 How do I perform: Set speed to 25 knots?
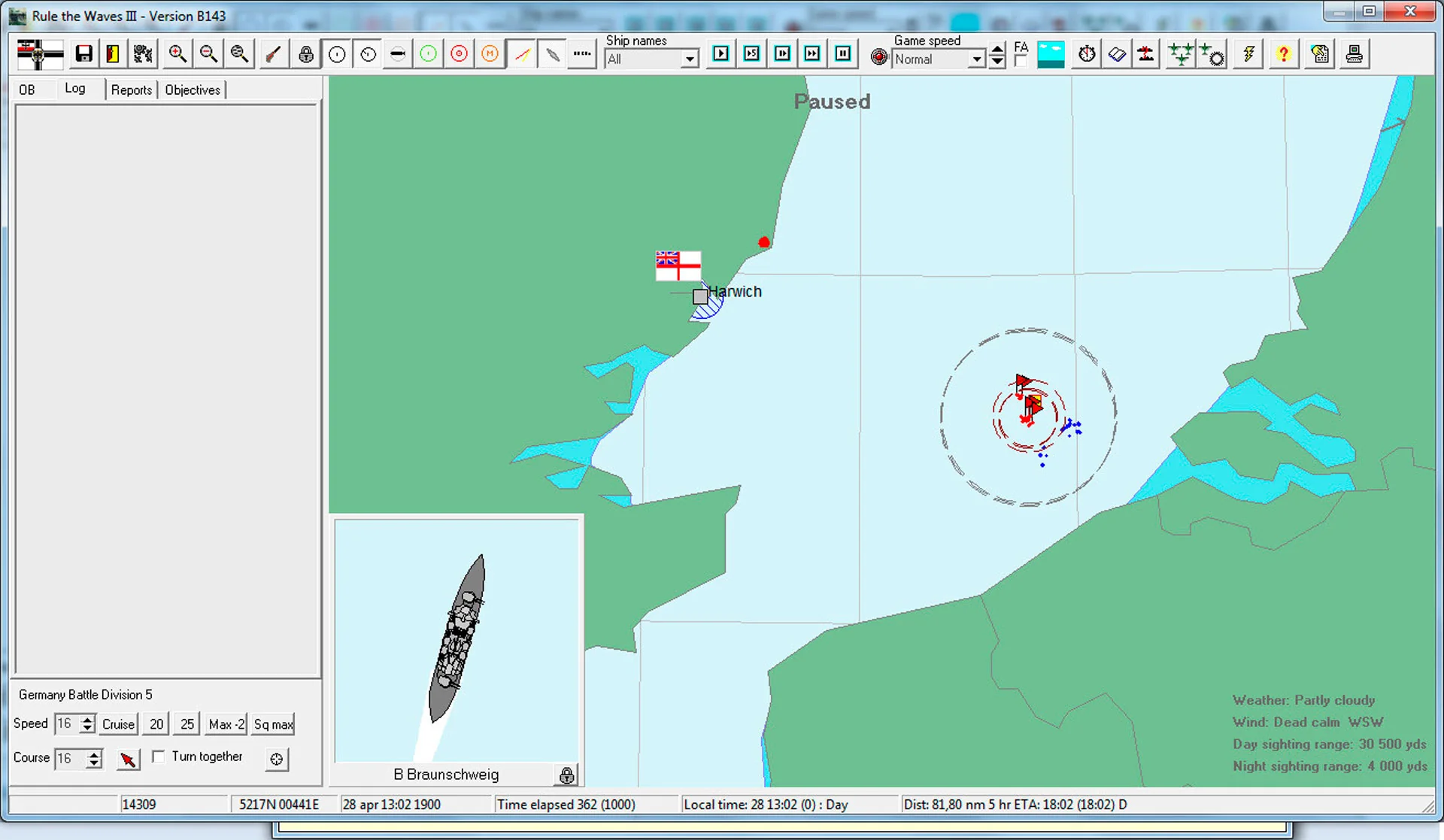(x=187, y=724)
